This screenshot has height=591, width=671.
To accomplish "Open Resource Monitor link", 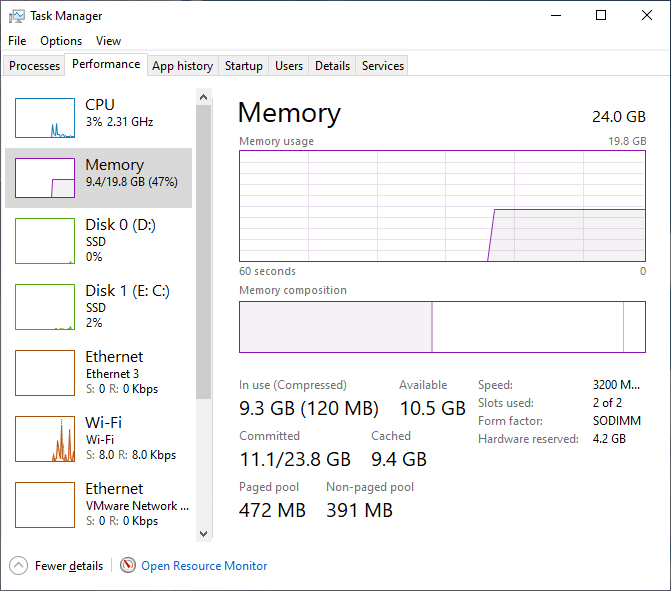I will (x=204, y=566).
